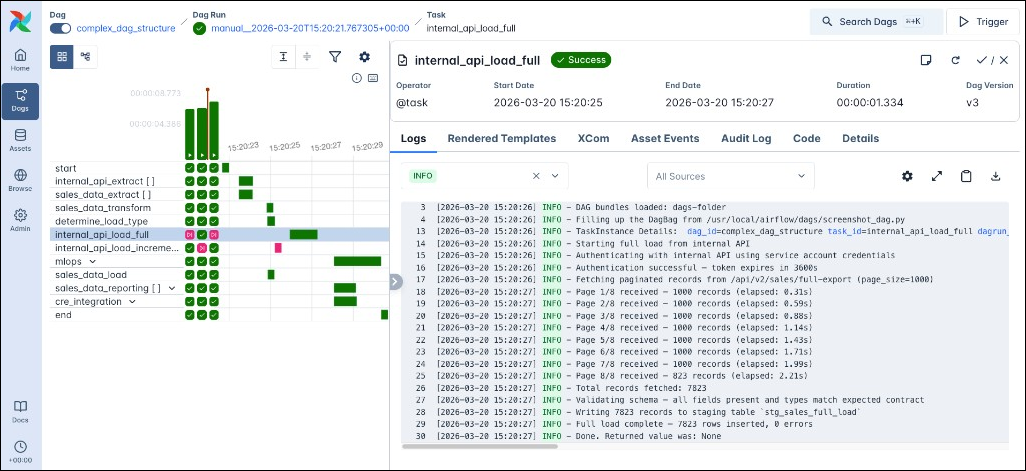Click the clear task instance refresh icon

(x=955, y=60)
